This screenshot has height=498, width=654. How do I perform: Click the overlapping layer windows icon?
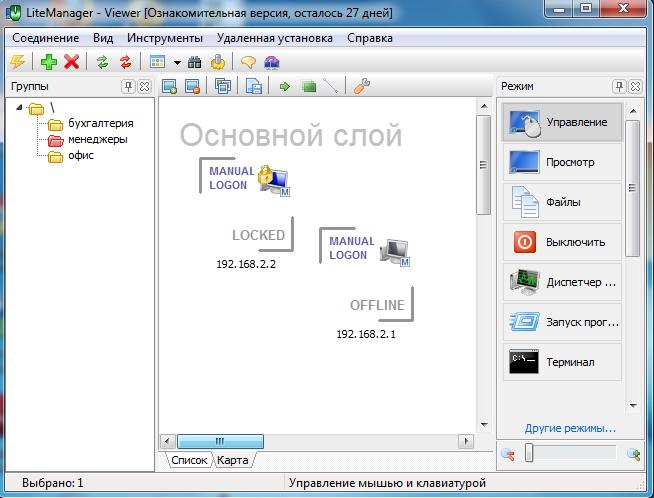(223, 86)
